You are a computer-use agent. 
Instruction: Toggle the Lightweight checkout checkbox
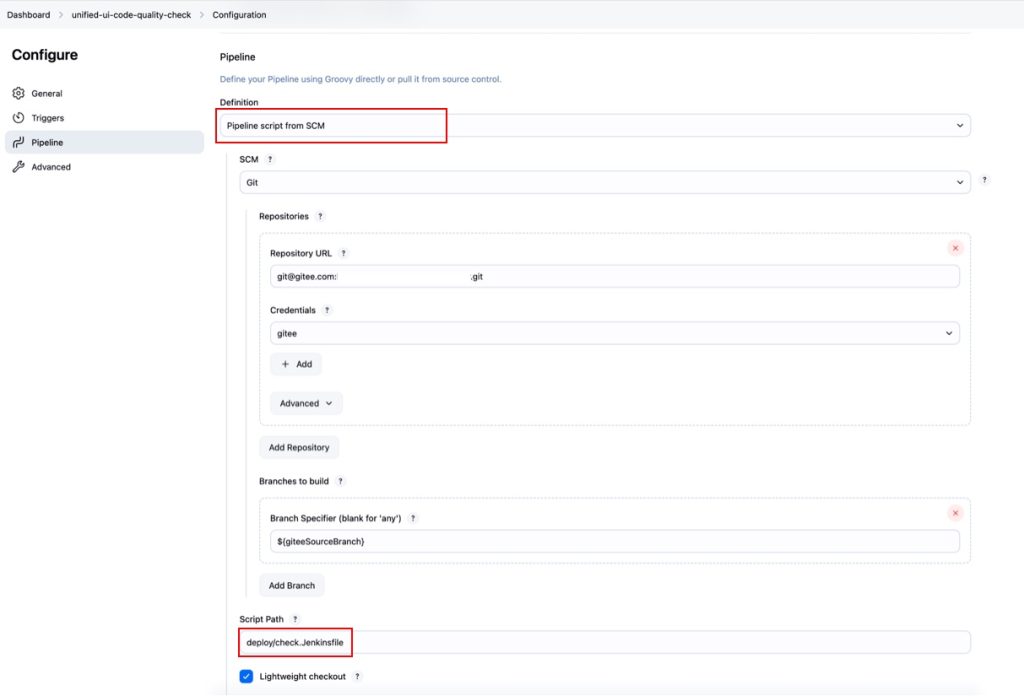(247, 677)
